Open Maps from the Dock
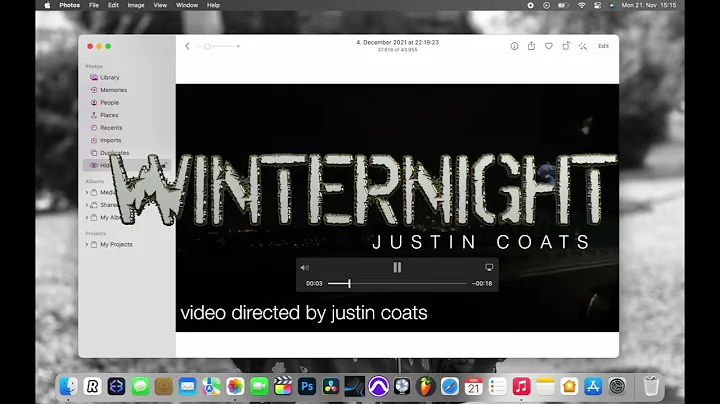The height and width of the screenshot is (404, 720). (211, 386)
